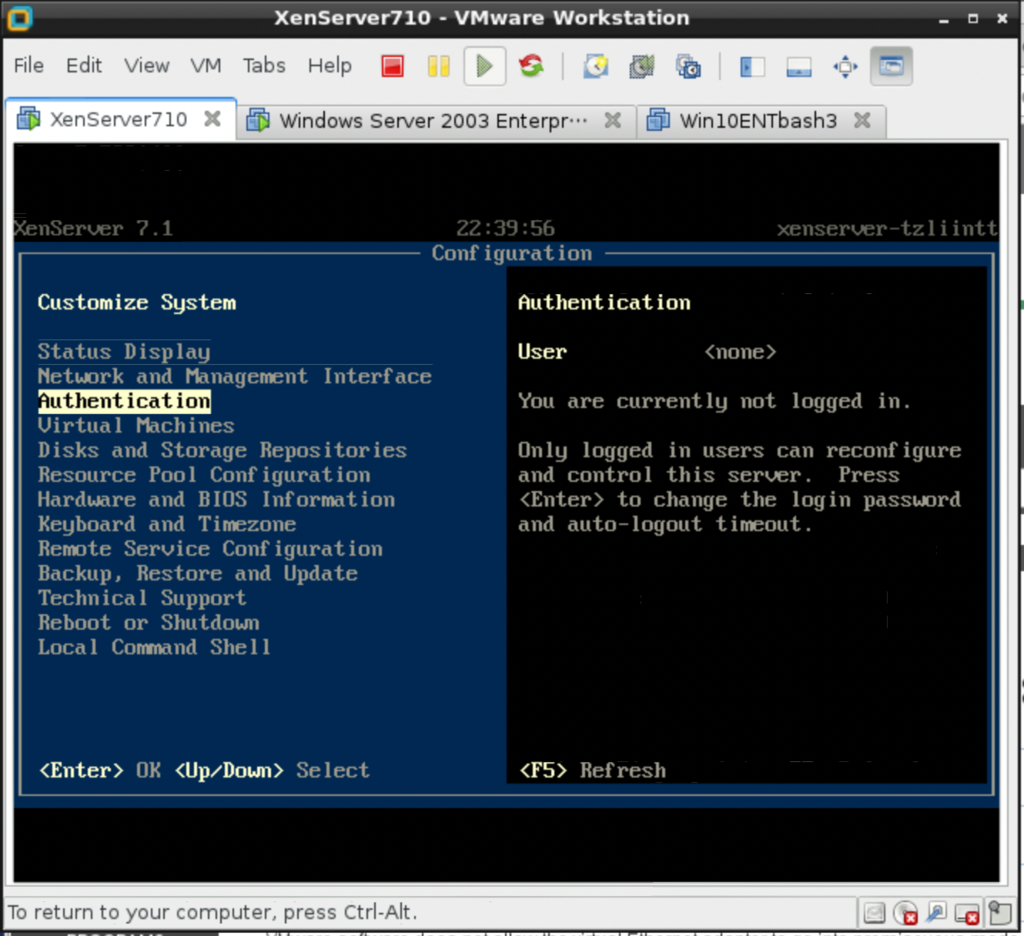Open the Edit menu
This screenshot has height=936, width=1024.
point(84,65)
